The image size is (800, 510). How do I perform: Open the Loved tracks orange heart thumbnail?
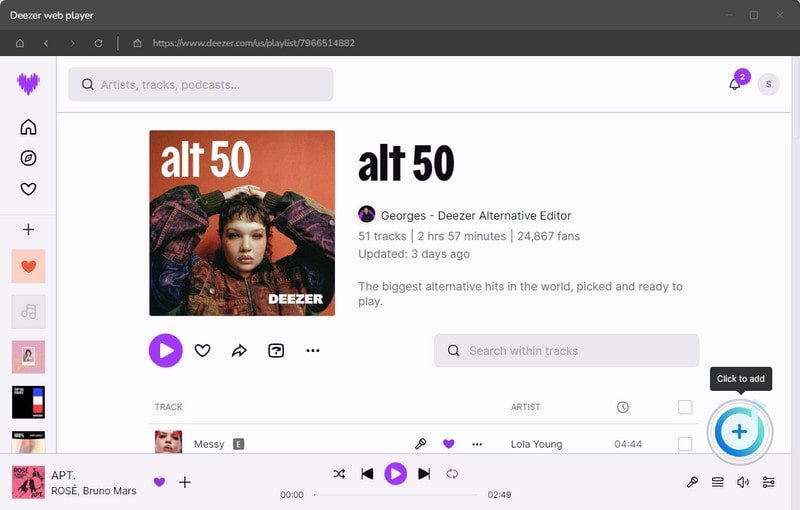29,266
